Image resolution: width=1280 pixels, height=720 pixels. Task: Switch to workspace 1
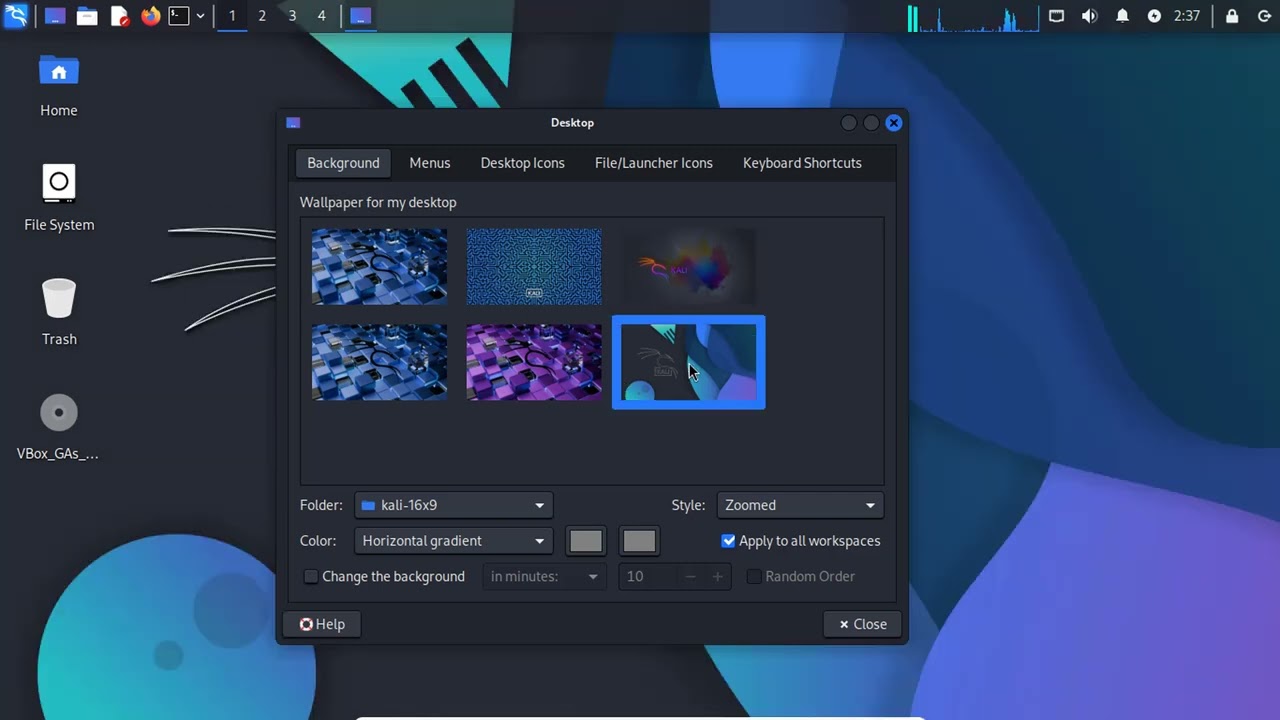232,16
